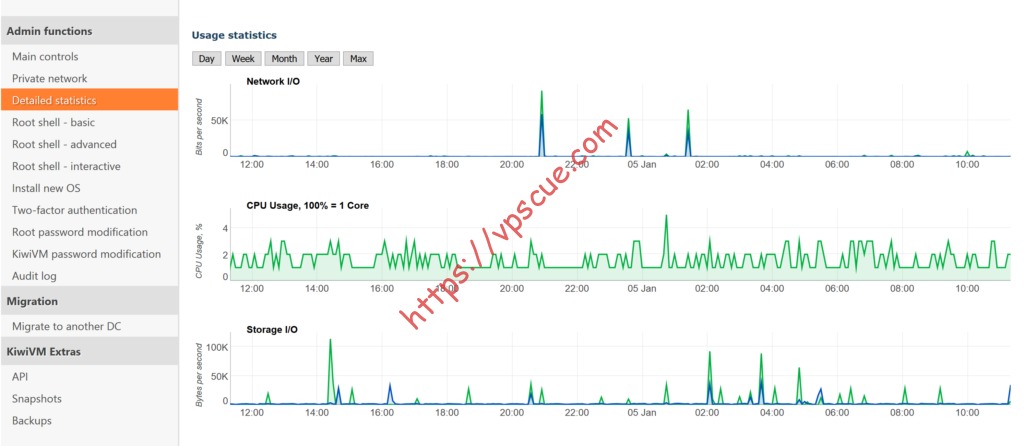Open Root shell - basic
Screen dimensions: 1024x446
click(x=89, y=122)
